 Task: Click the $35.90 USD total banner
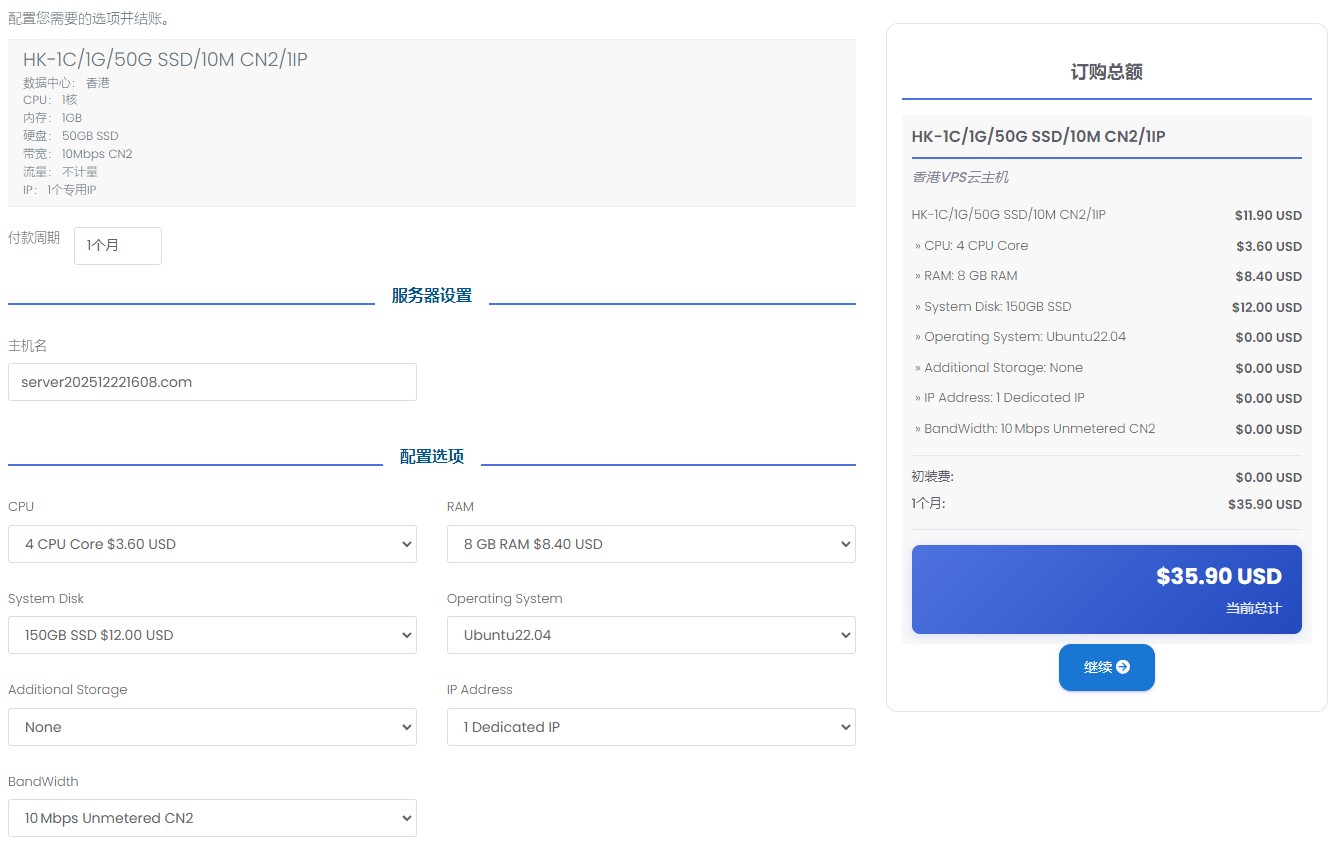[1106, 589]
